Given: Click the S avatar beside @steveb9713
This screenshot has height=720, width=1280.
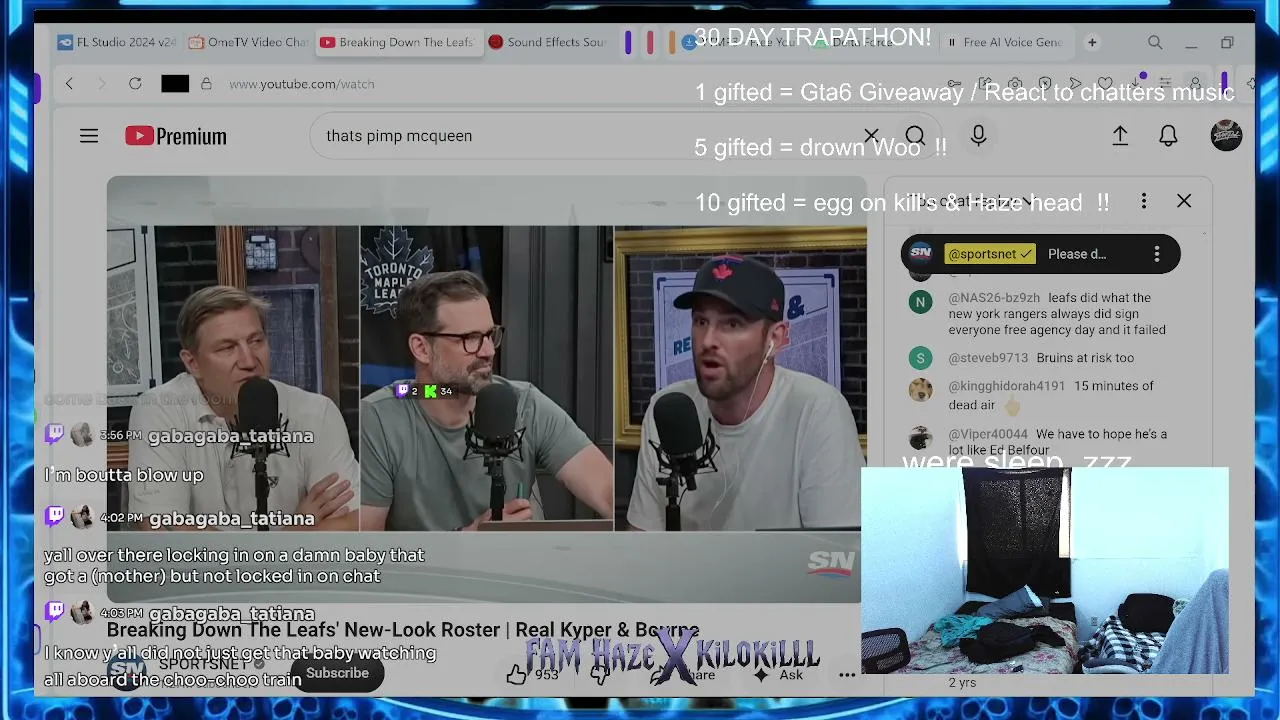Looking at the screenshot, I should pyautogui.click(x=920, y=358).
